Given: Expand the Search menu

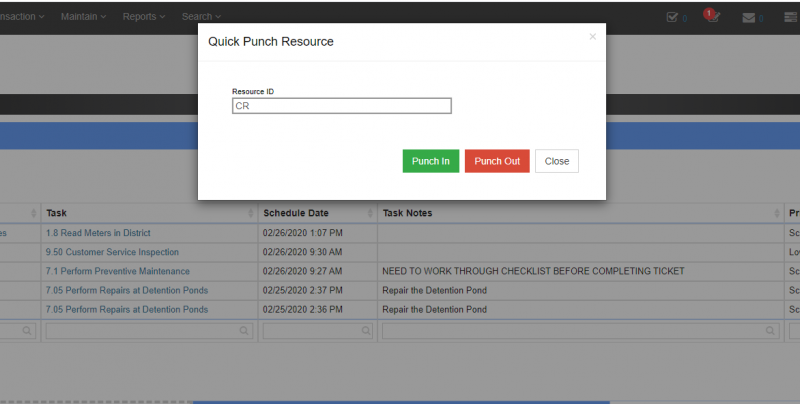Looking at the screenshot, I should coord(201,17).
